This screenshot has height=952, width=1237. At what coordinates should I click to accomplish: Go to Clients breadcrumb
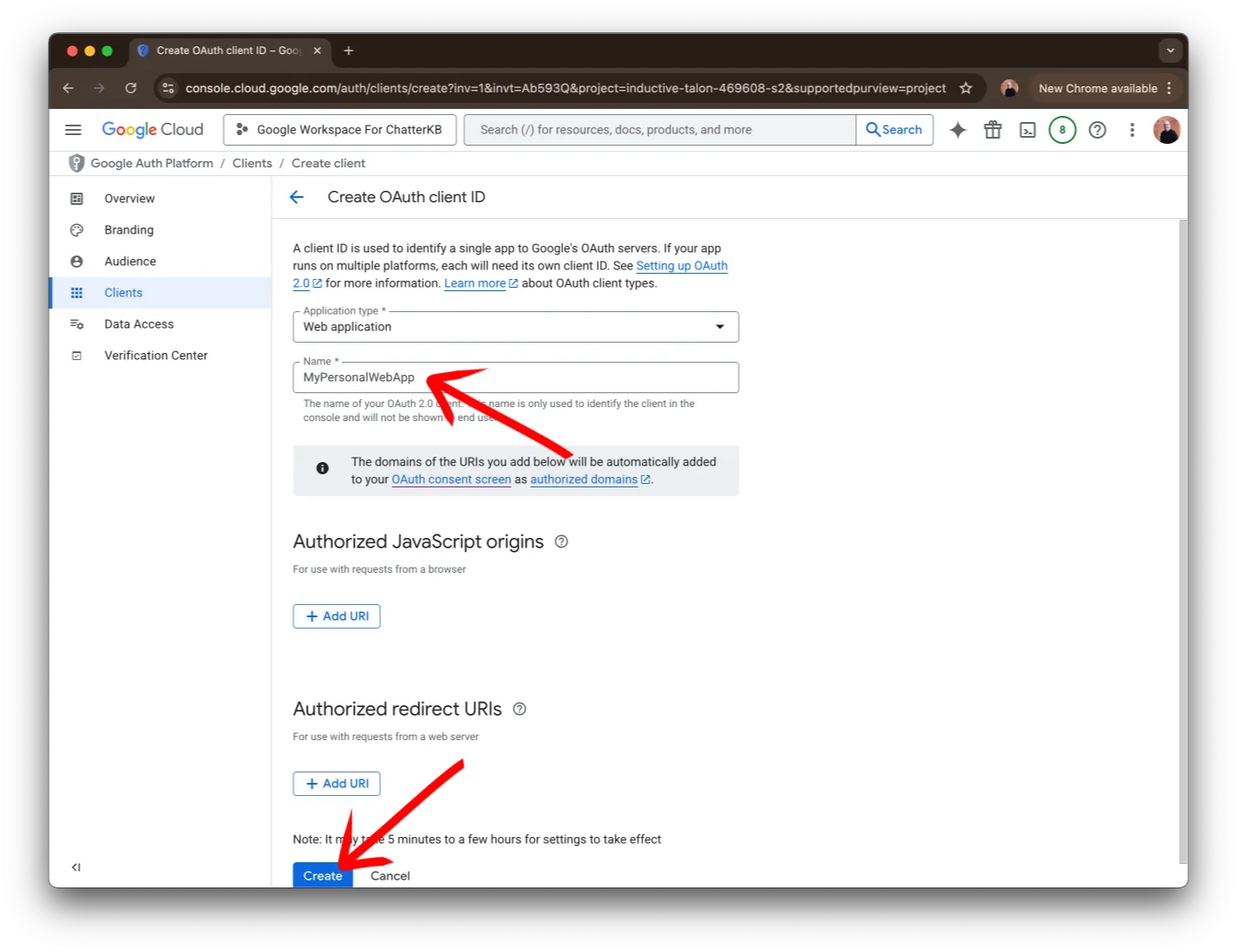click(252, 163)
